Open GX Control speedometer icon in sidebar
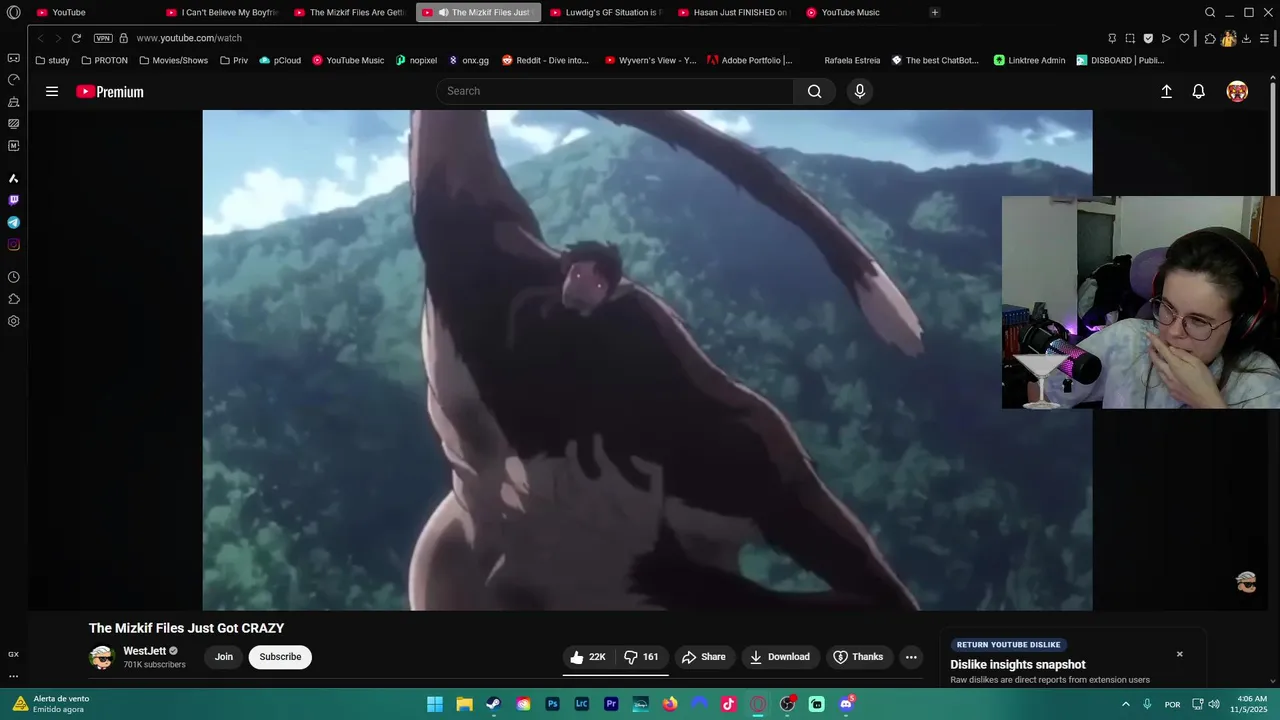The image size is (1280, 720). click(x=13, y=80)
